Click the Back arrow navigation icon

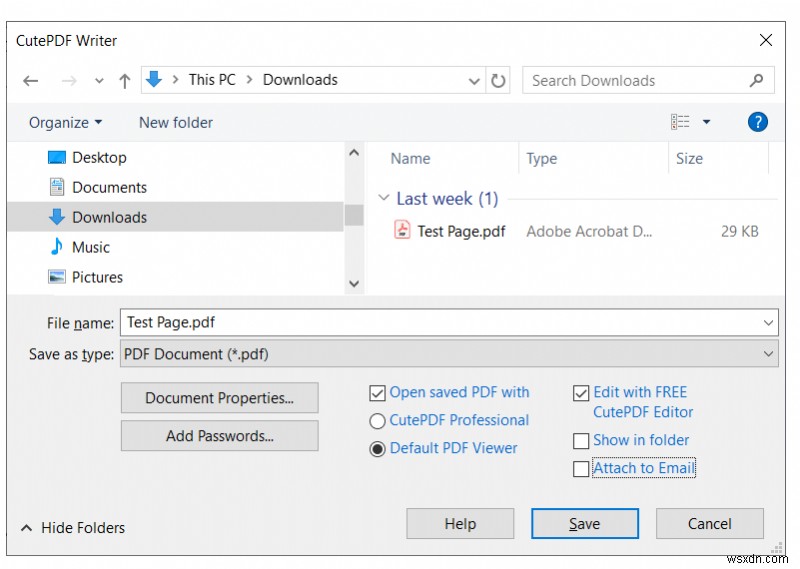click(31, 81)
